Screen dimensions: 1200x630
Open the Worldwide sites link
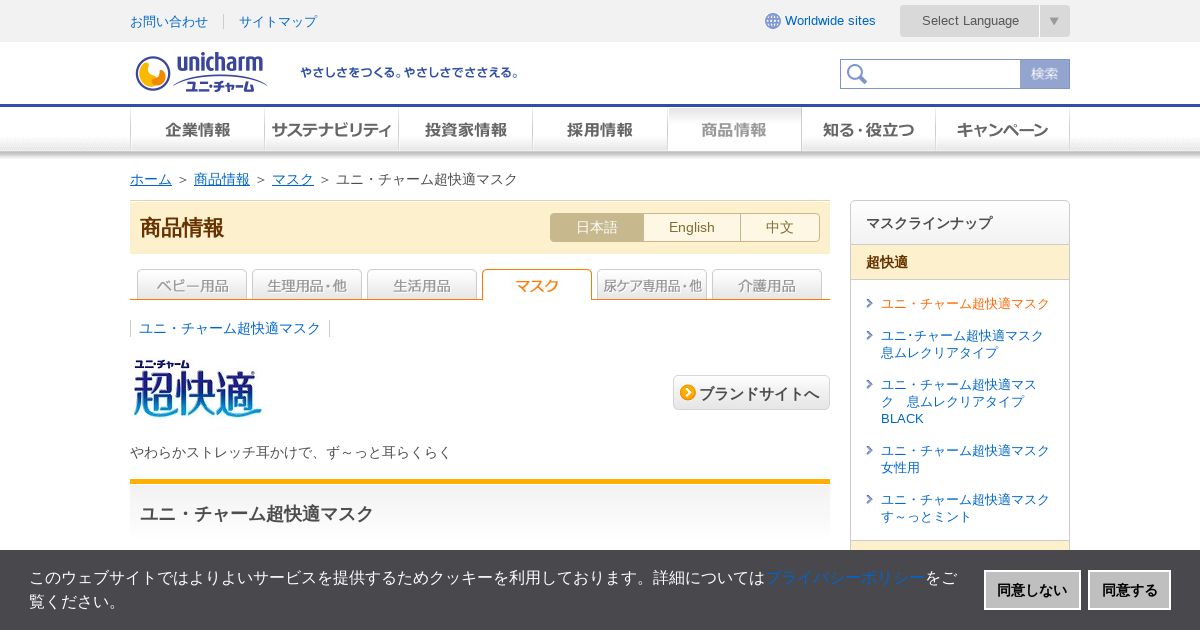coord(830,21)
